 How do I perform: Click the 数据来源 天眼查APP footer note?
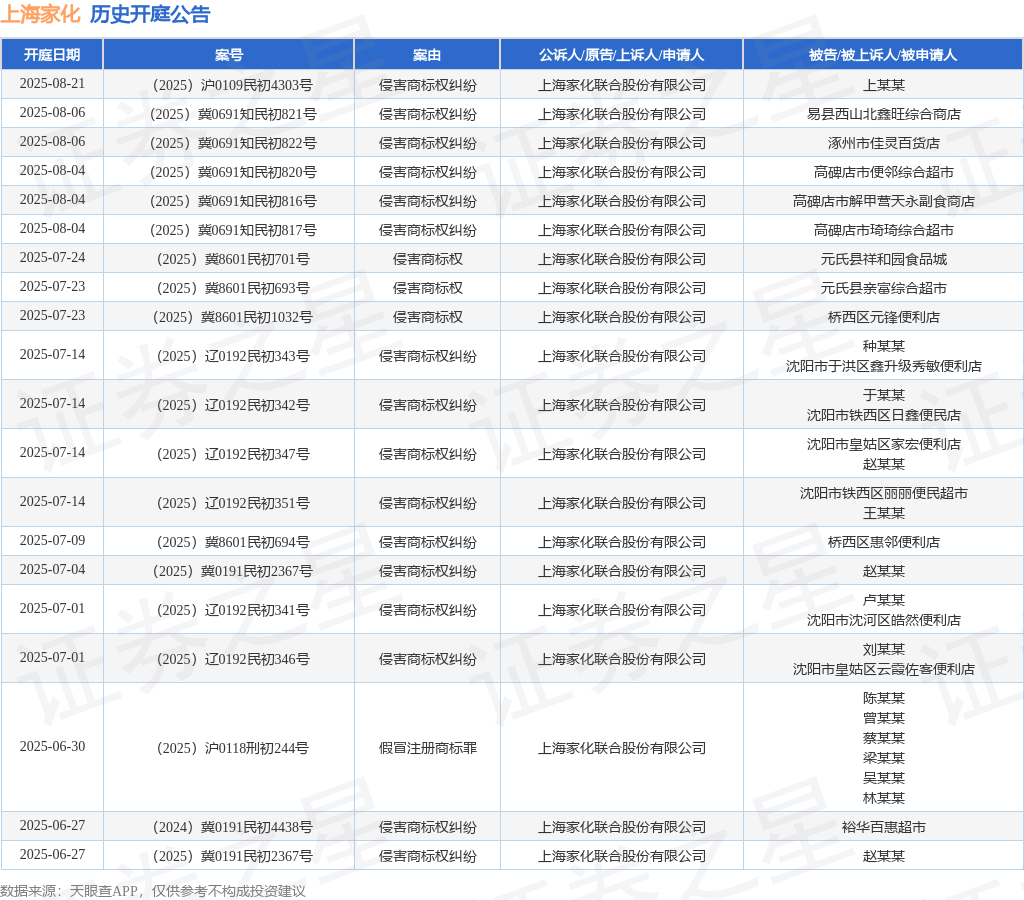tap(153, 891)
